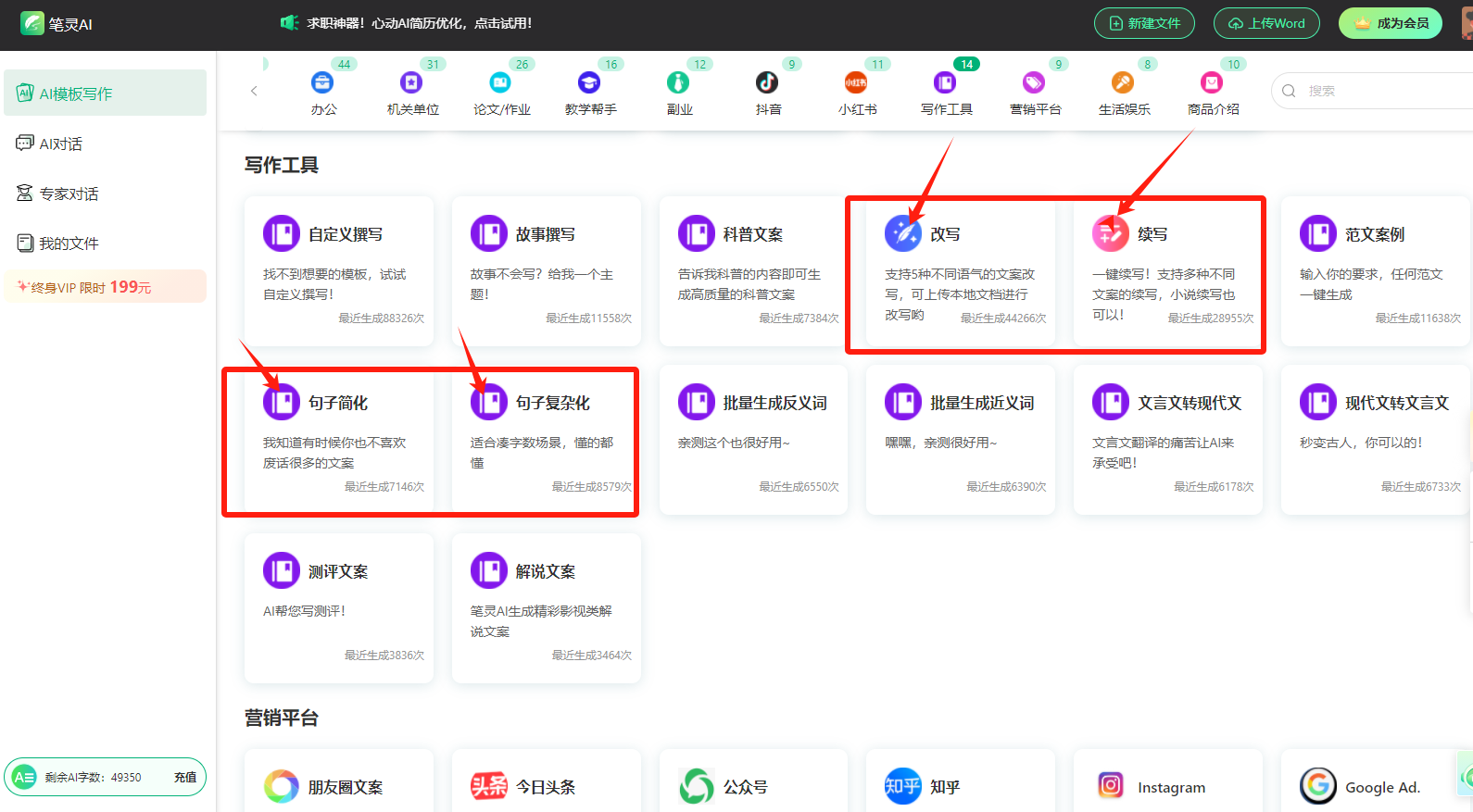Open the 营销平台 category icon
This screenshot has height=812, width=1473.
(x=1034, y=82)
